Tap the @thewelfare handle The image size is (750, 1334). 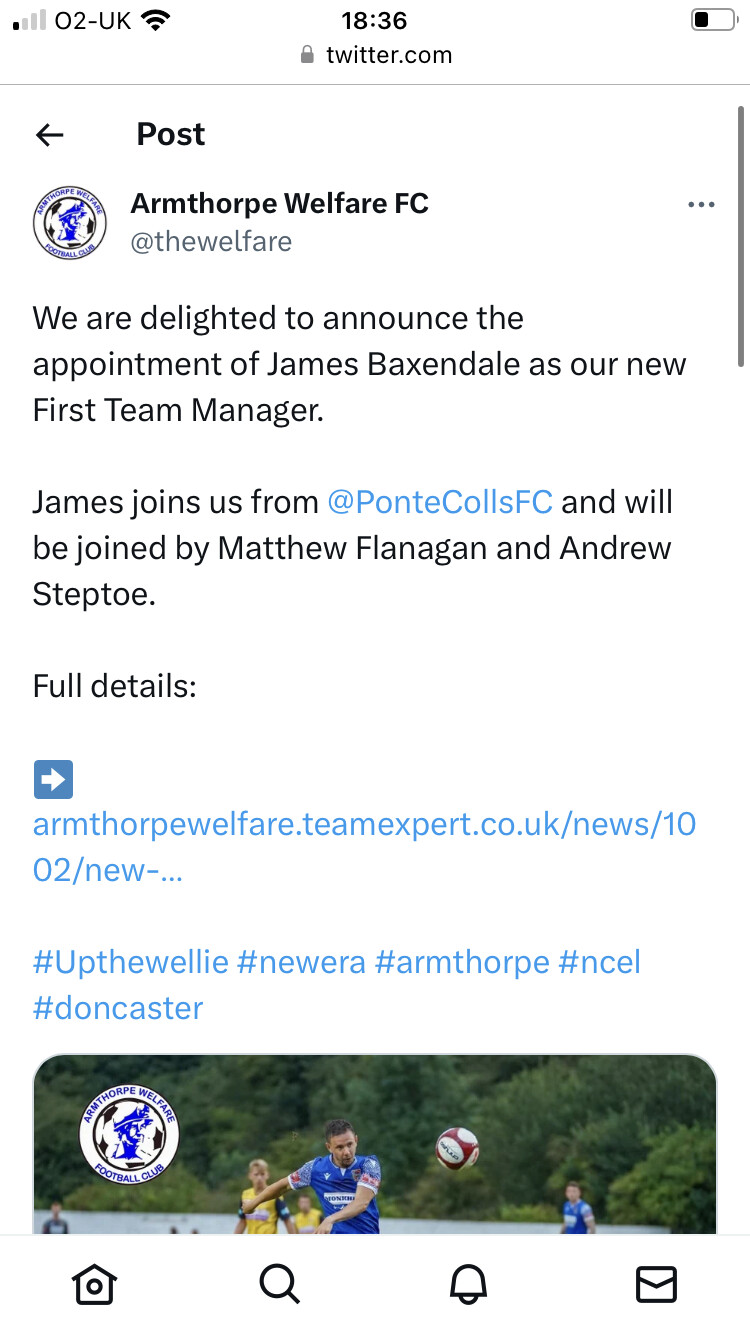tap(211, 242)
